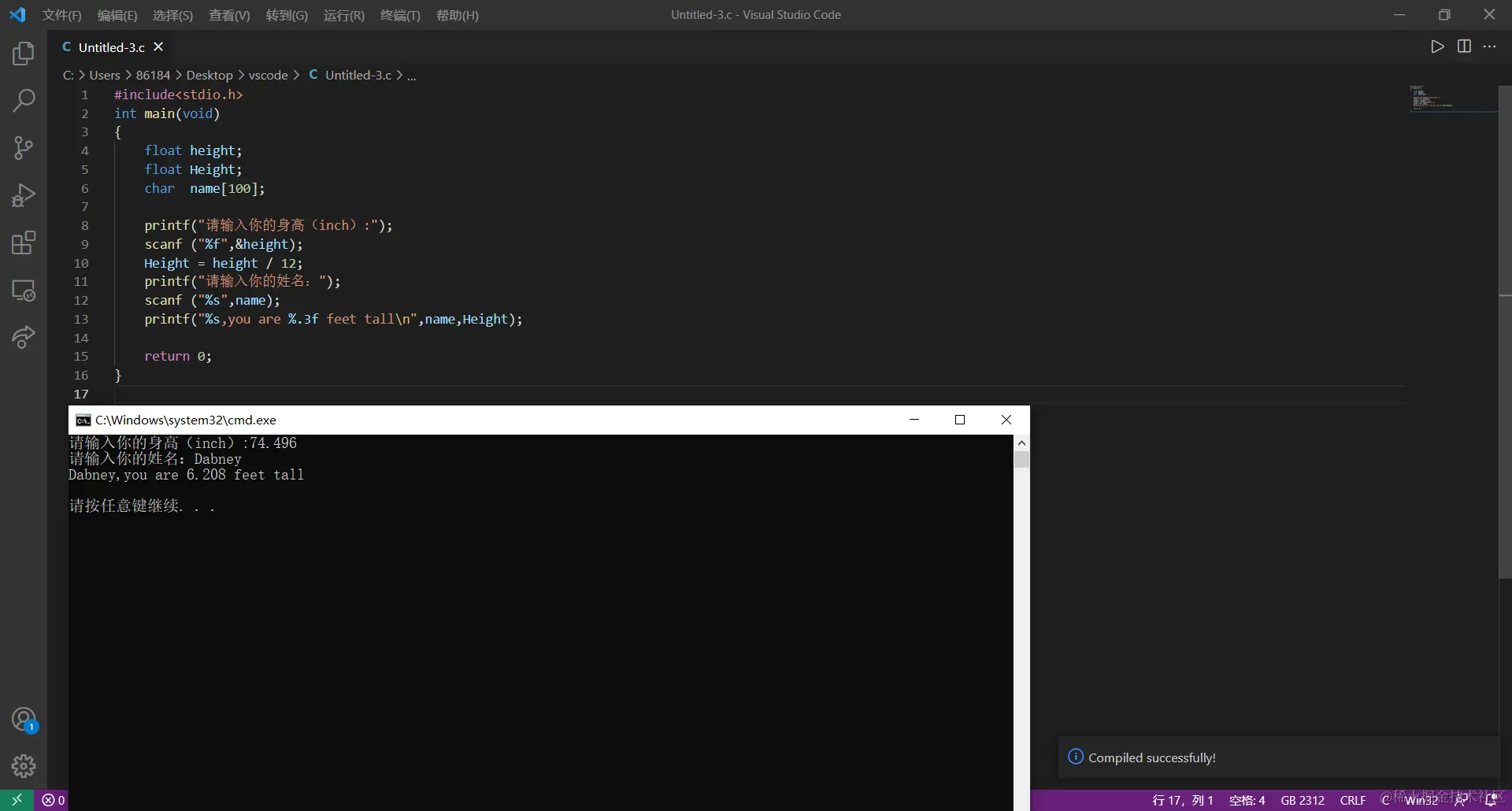Image resolution: width=1512 pixels, height=811 pixels.
Task: Open the Accounts menu icon
Action: (24, 720)
